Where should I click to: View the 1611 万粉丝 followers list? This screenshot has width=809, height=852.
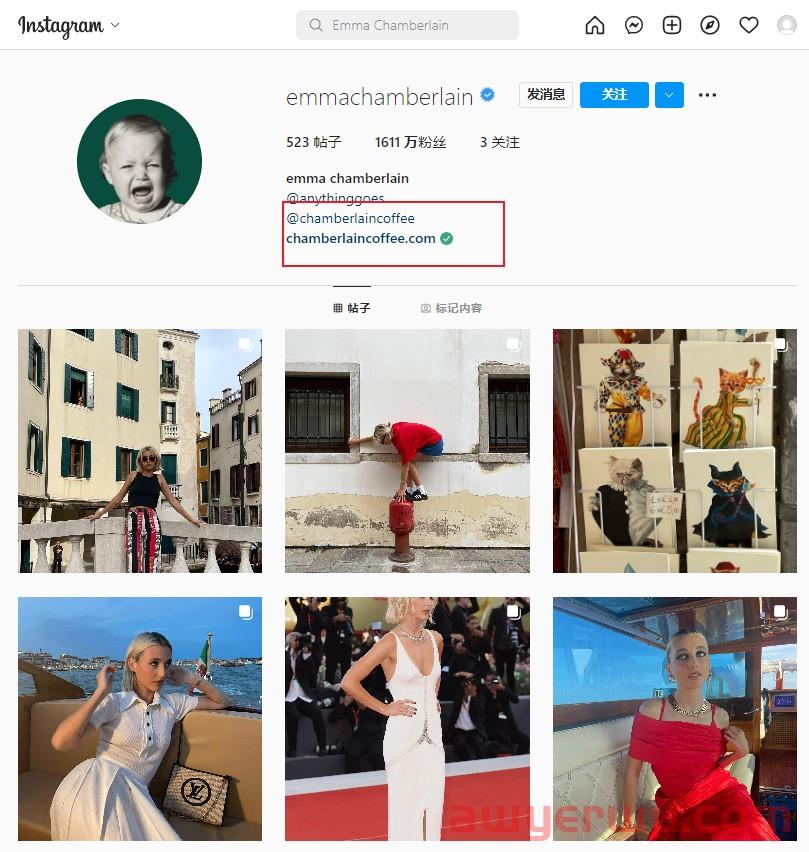coord(410,142)
